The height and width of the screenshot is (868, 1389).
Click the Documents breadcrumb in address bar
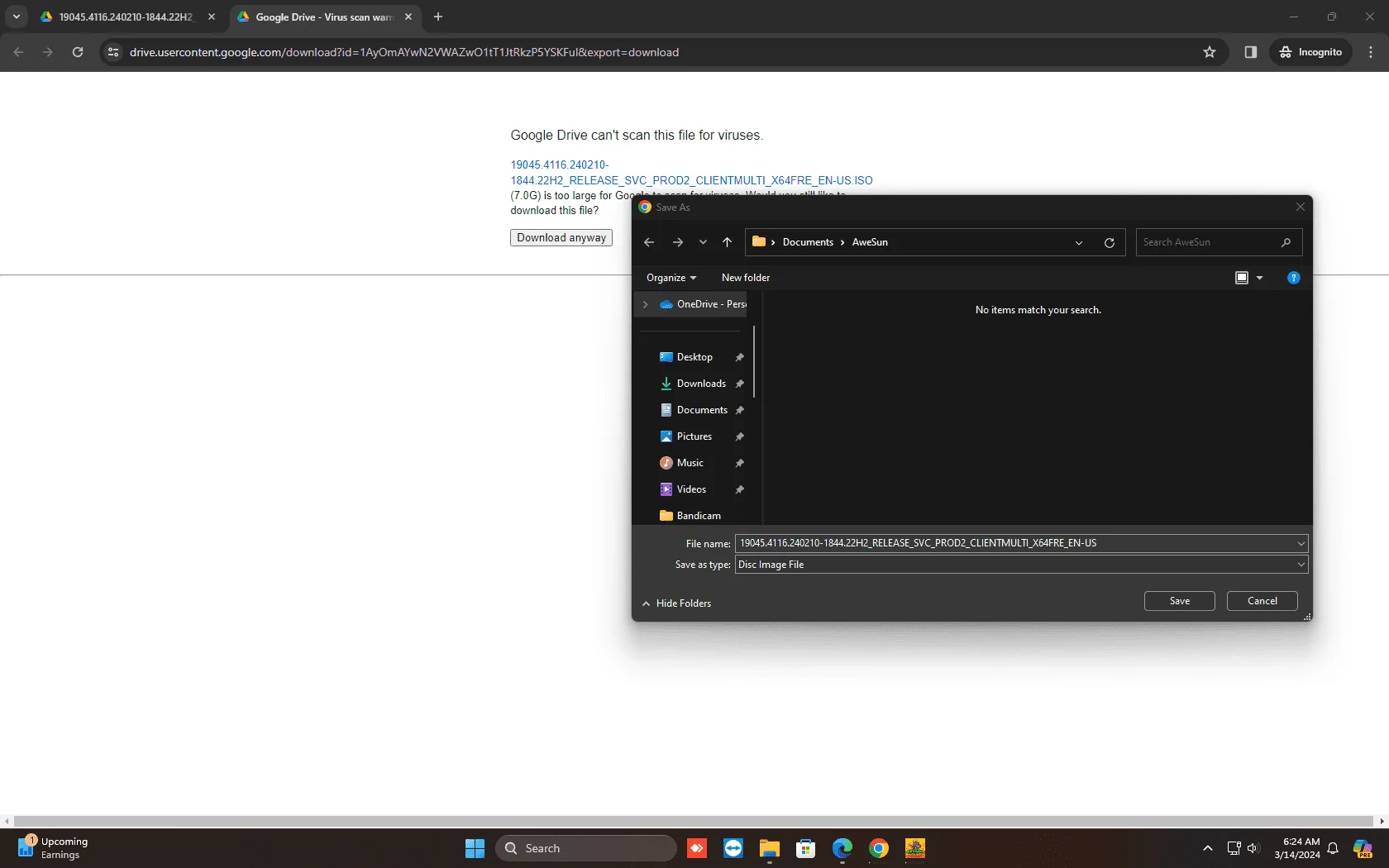[x=808, y=242]
